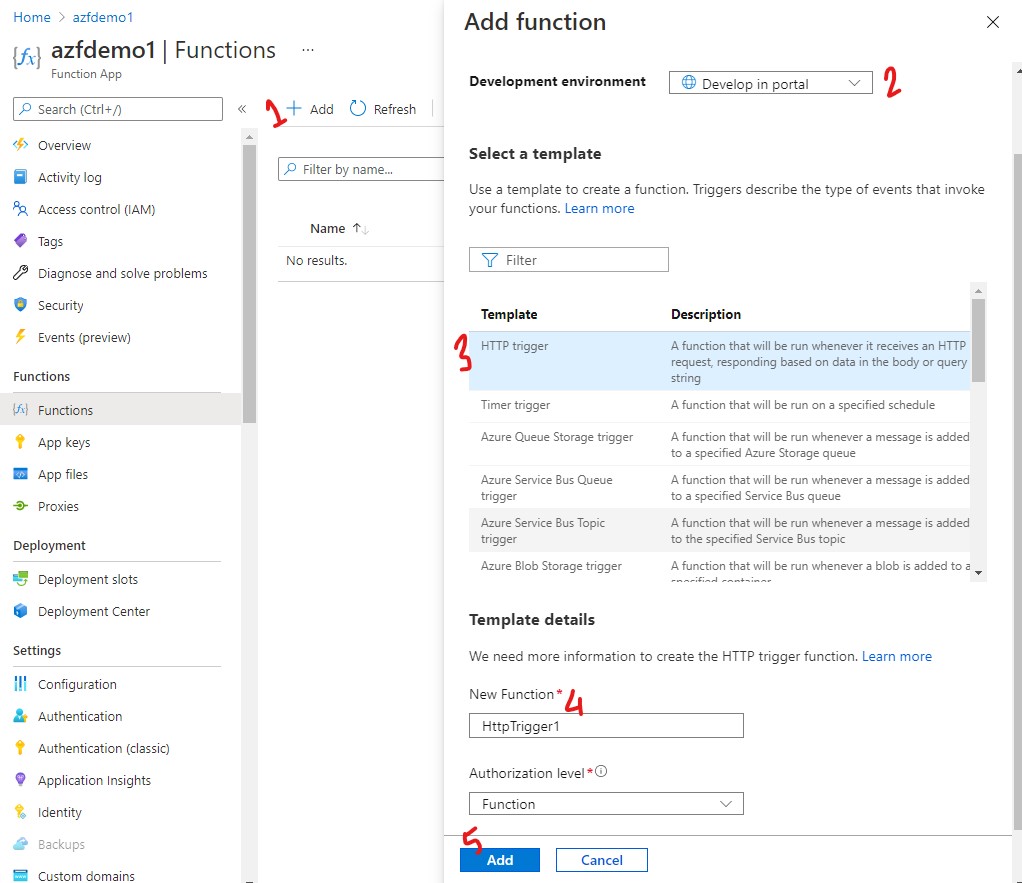Click the Tags purple tag icon
The image size is (1022, 883).
click(x=20, y=241)
